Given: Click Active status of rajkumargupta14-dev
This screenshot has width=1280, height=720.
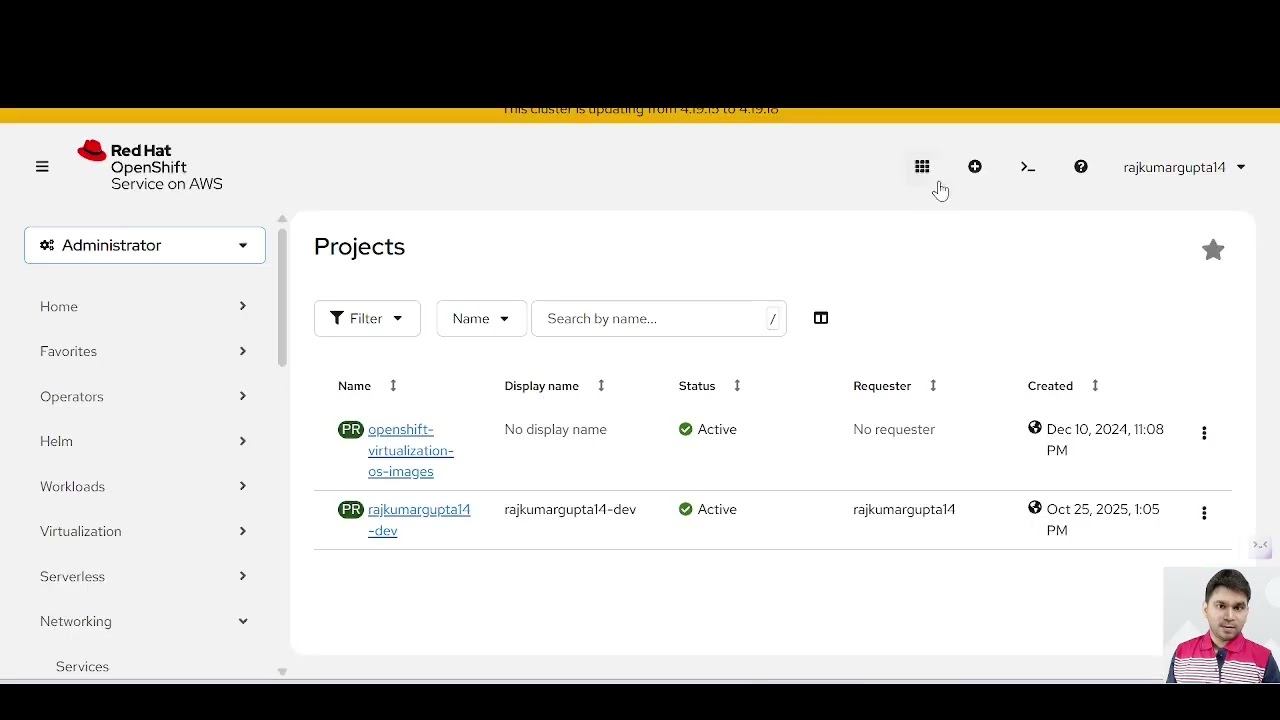Looking at the screenshot, I should click(708, 509).
